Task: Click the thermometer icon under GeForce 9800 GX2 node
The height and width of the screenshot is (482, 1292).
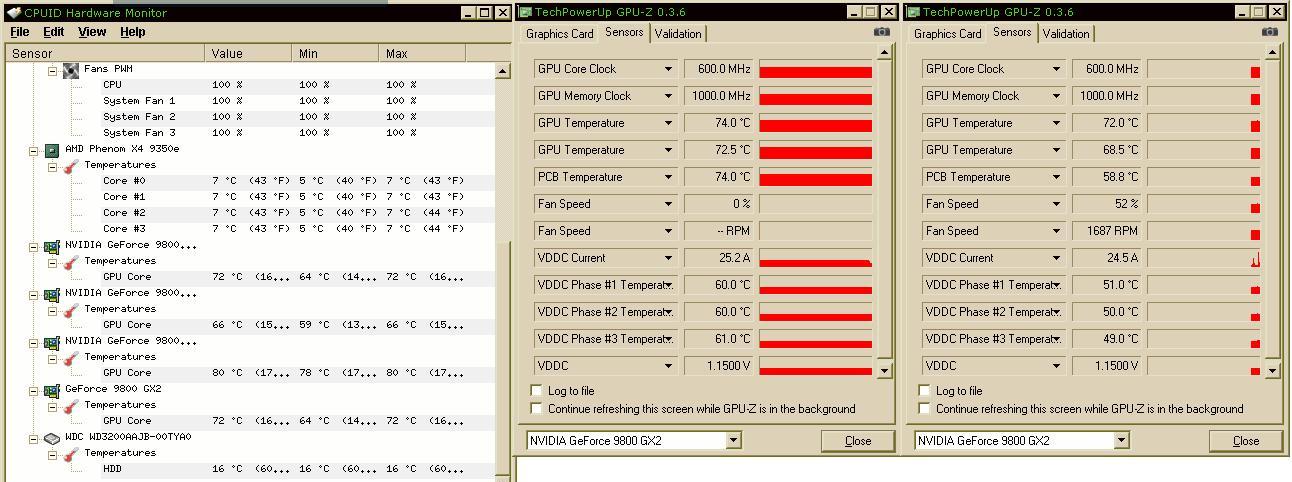Action: pos(71,406)
